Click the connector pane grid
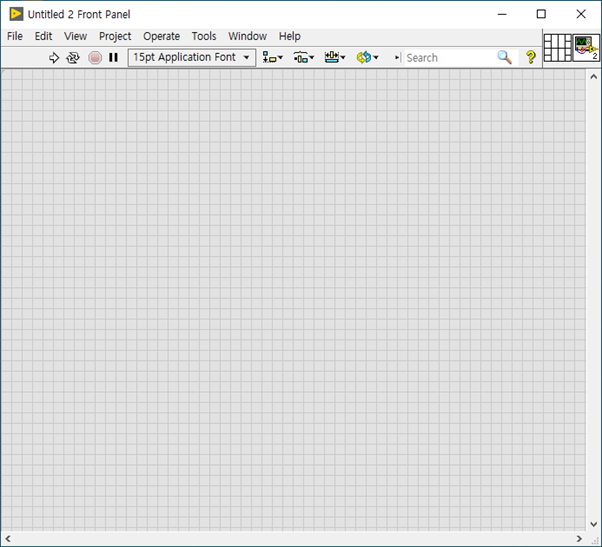Image resolution: width=602 pixels, height=547 pixels. [x=558, y=48]
